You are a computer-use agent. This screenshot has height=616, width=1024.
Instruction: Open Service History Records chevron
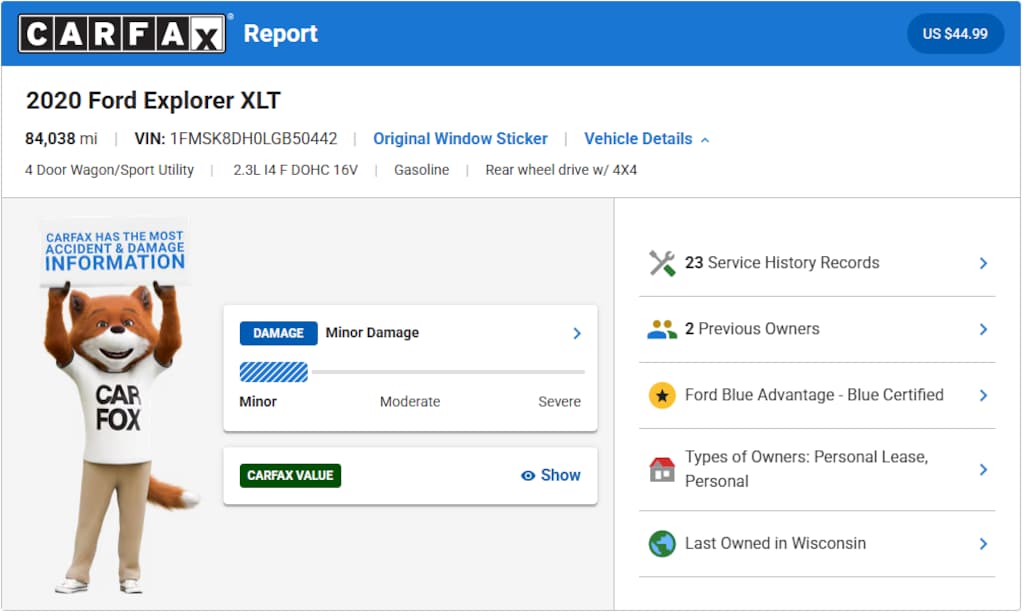coord(983,263)
